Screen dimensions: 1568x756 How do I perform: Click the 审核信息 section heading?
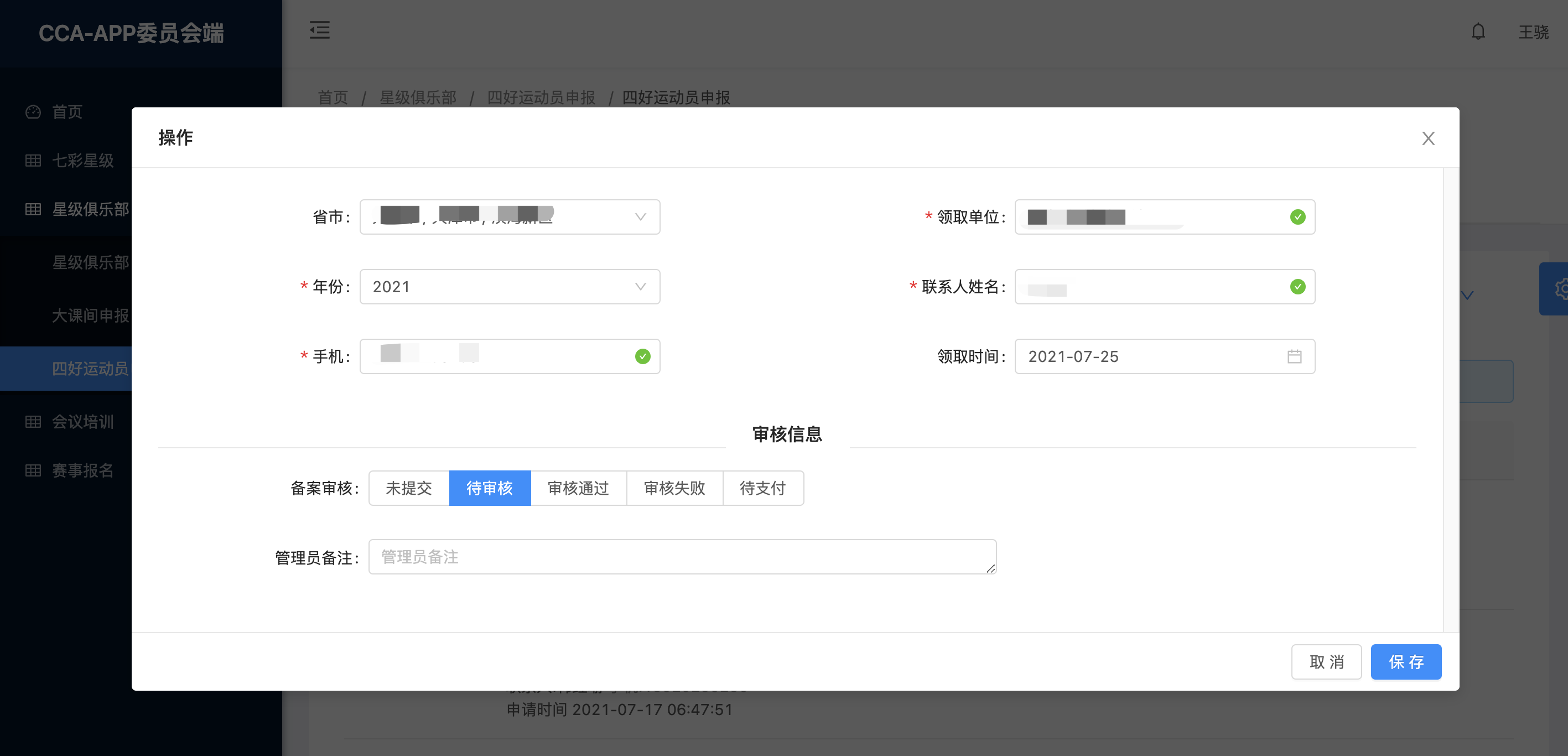(x=788, y=434)
